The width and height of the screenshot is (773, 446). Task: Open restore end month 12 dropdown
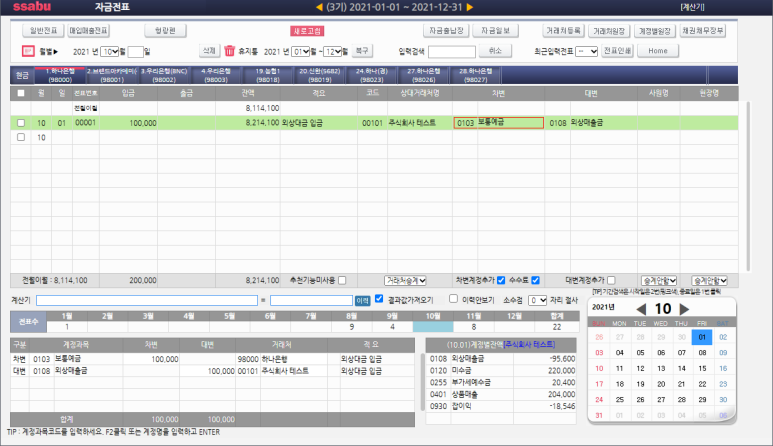pos(333,51)
